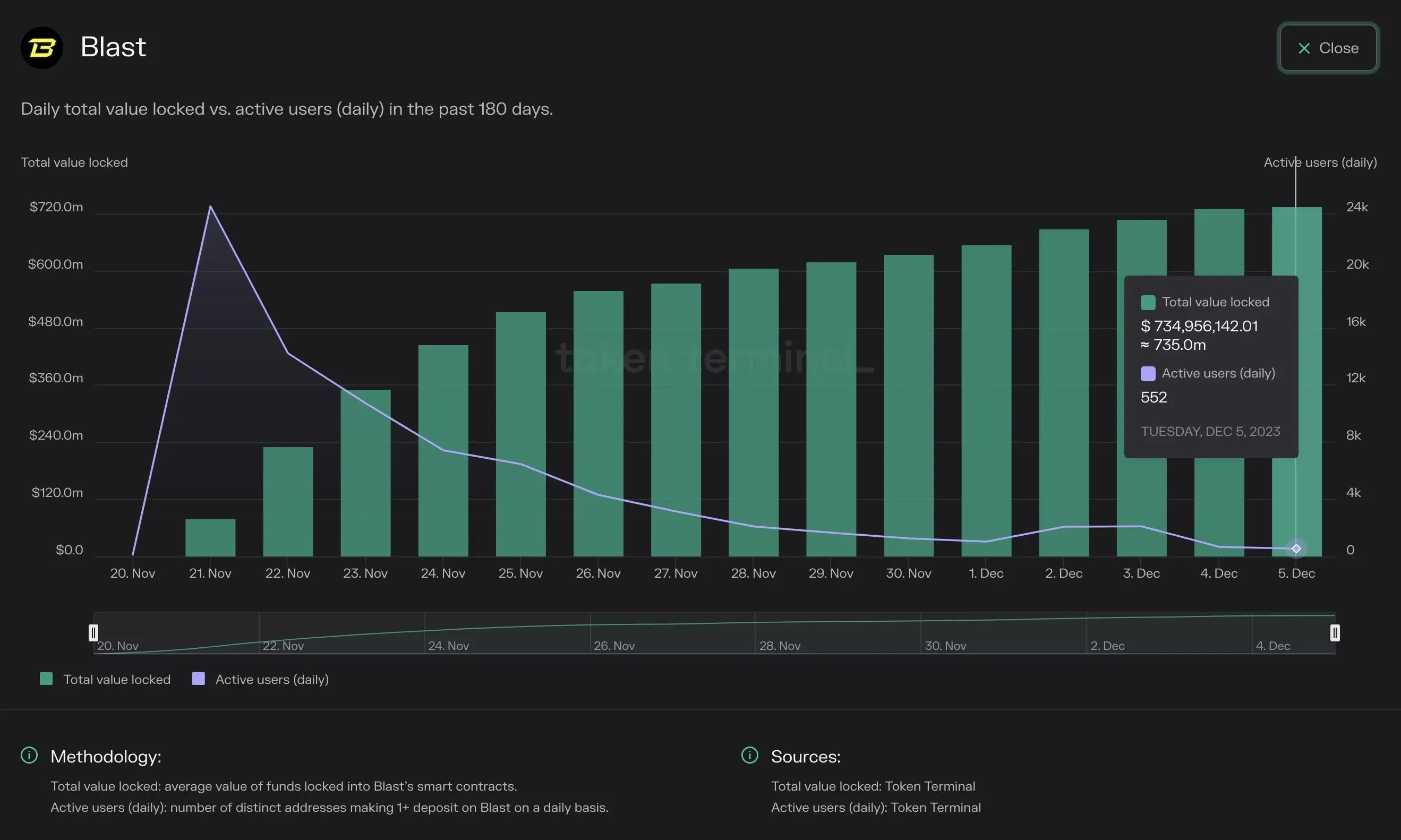Select the 28. Nov green bar
Viewport: 1401px width, 840px height.
[754, 413]
